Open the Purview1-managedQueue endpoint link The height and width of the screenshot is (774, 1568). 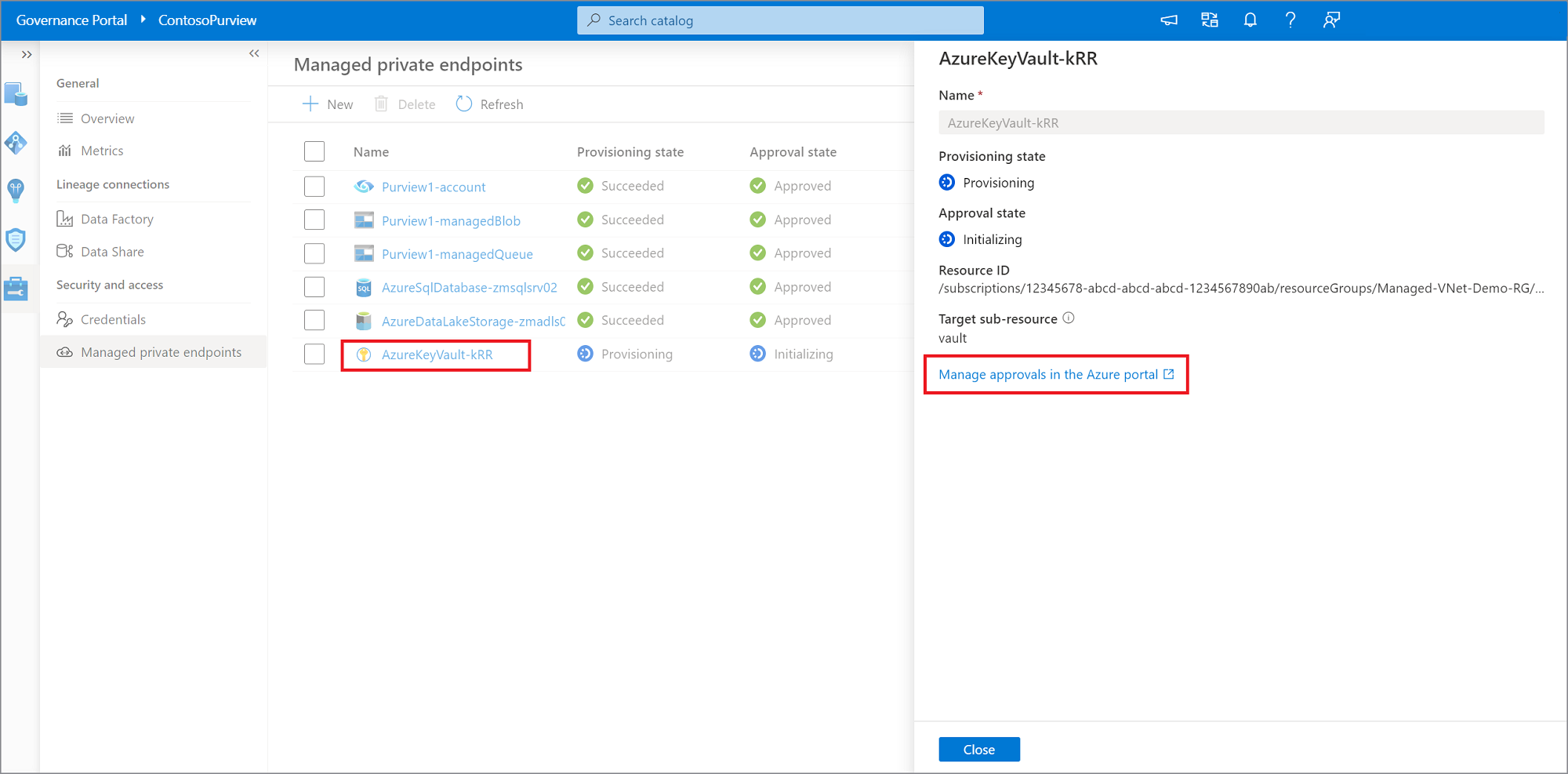(x=457, y=254)
